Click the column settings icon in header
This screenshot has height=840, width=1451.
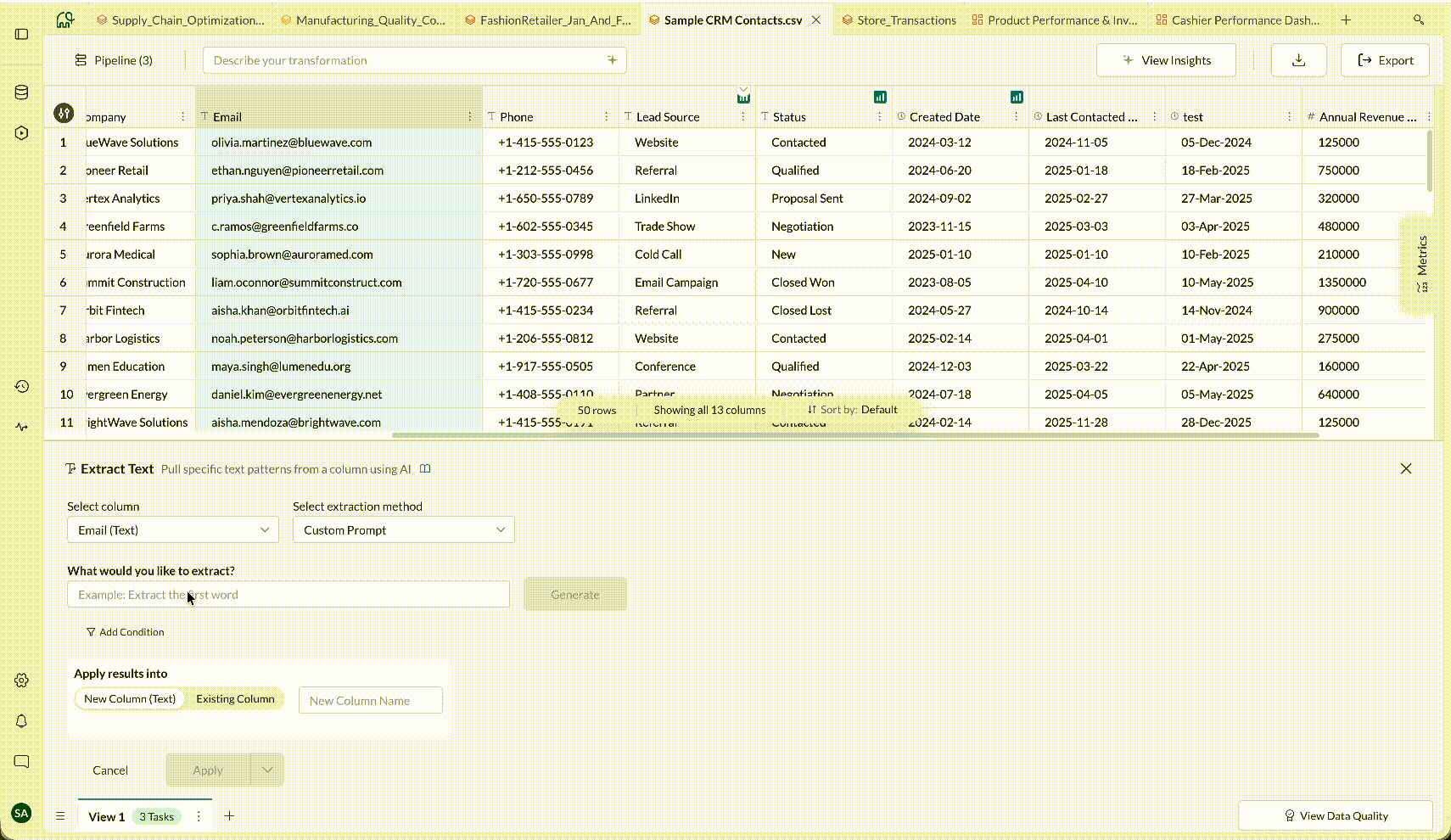click(x=64, y=113)
